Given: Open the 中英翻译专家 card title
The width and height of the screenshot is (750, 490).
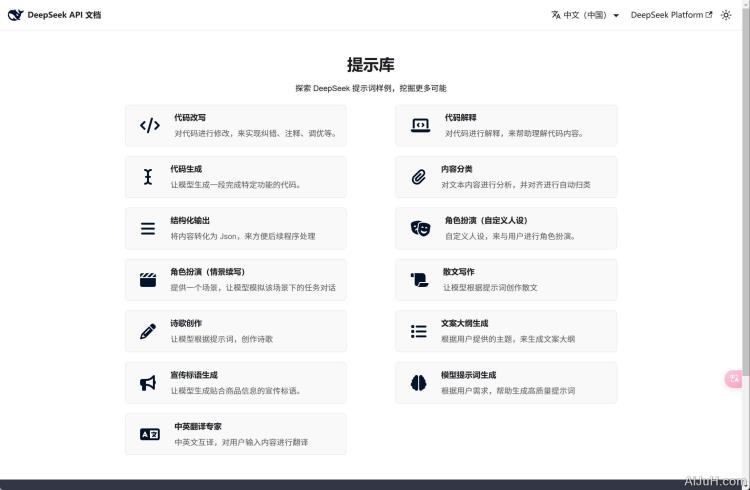Looking at the screenshot, I should click(198, 426).
